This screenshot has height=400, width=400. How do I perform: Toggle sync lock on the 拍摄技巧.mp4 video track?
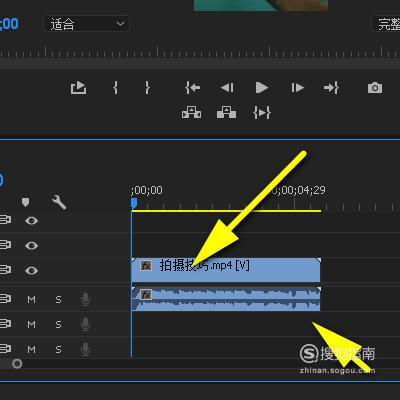[5, 270]
